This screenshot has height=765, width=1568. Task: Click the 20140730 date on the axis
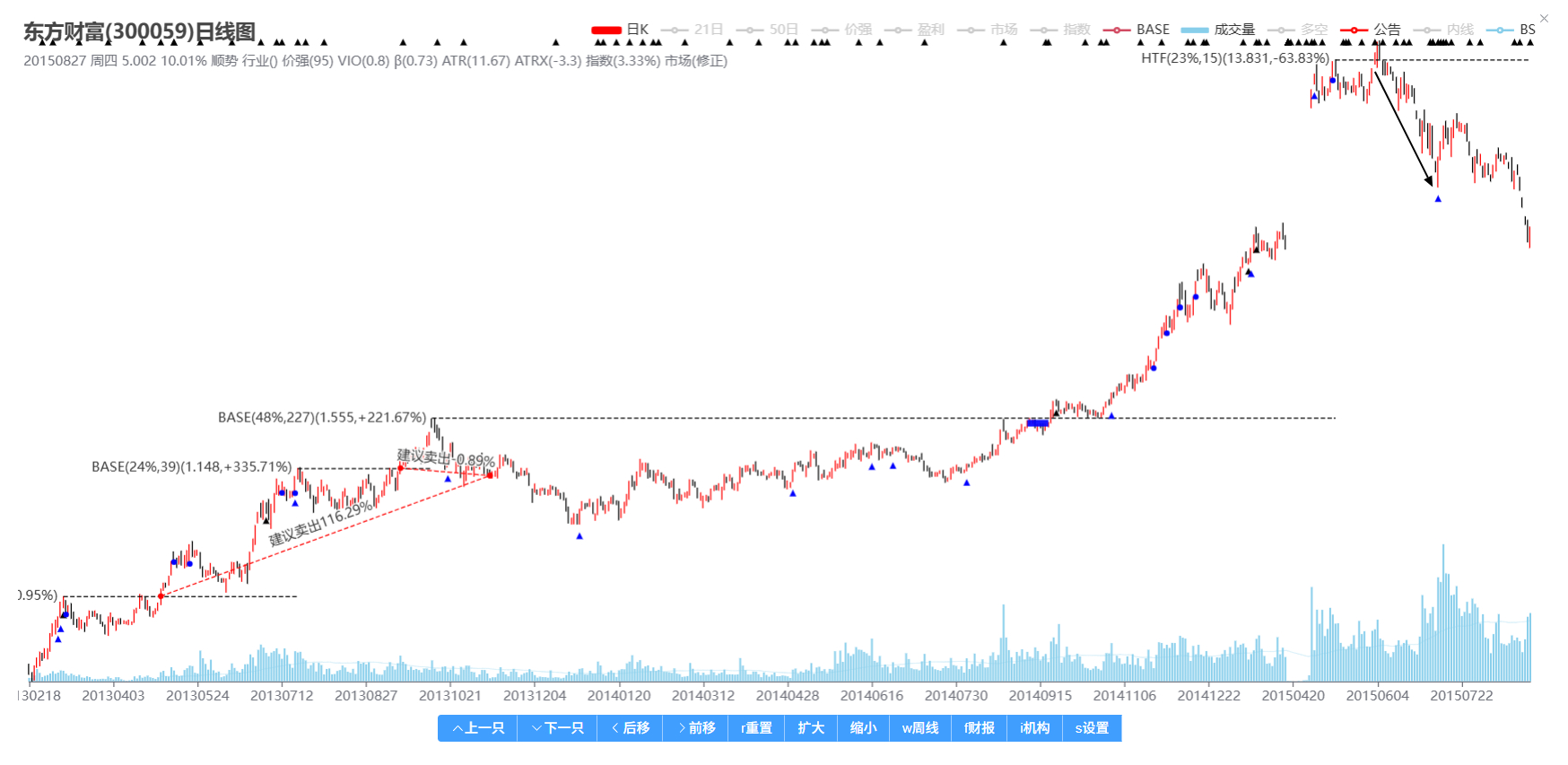(956, 696)
